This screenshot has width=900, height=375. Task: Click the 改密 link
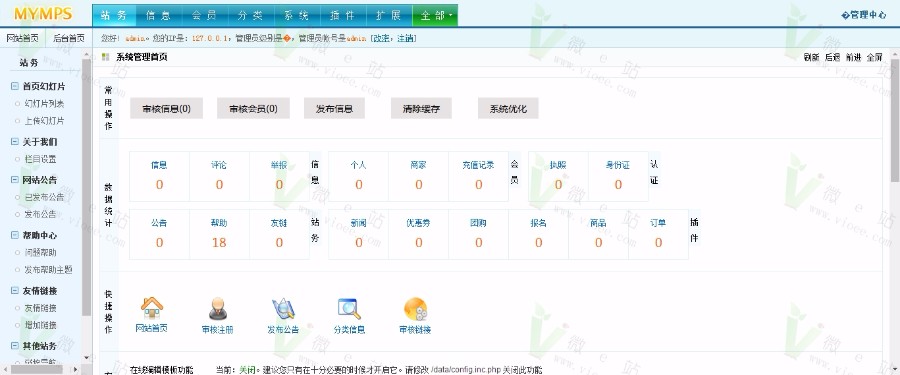pyautogui.click(x=382, y=38)
